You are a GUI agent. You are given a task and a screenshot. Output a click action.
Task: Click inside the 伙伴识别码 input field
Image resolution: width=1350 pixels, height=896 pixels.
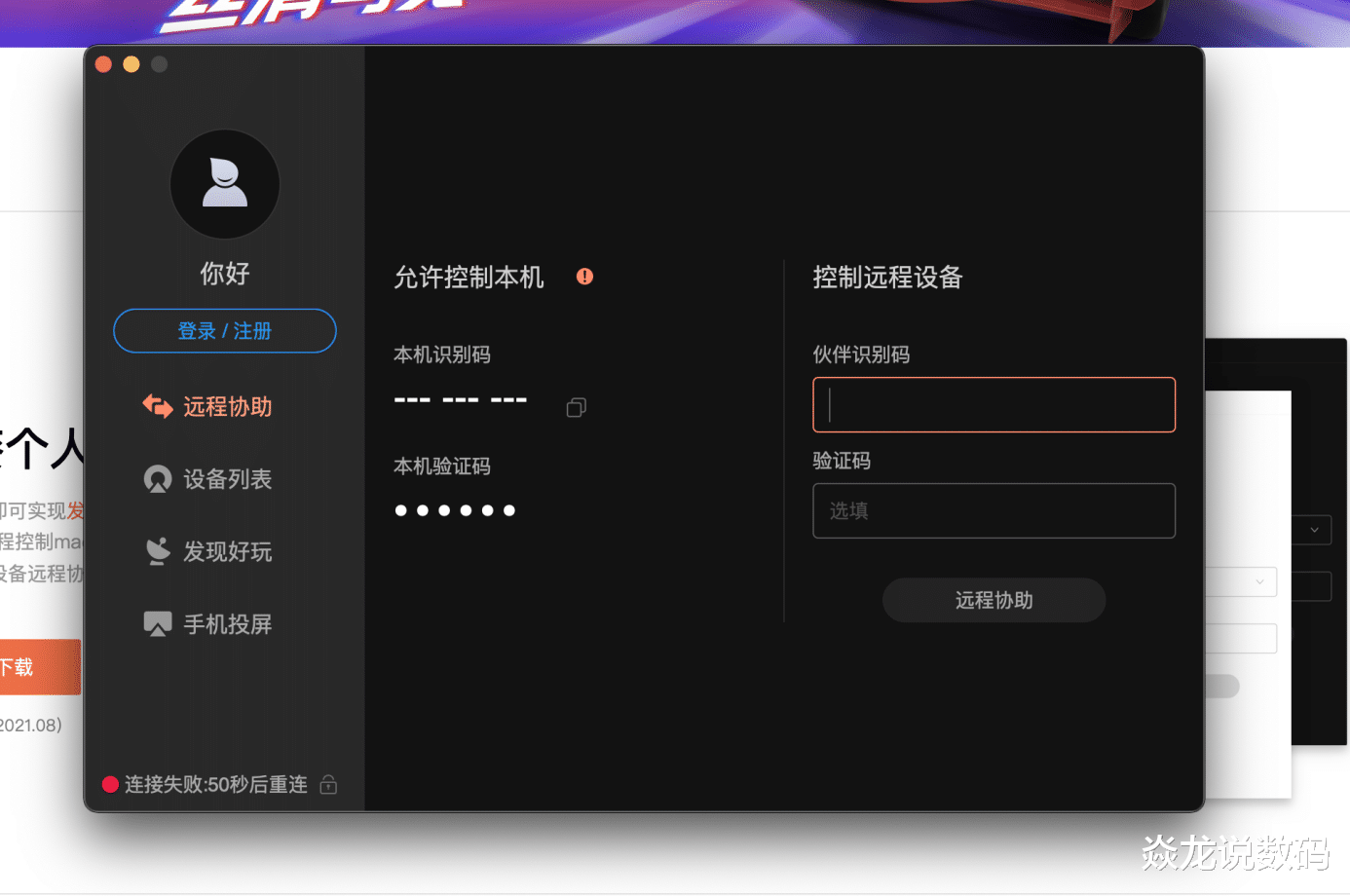pyautogui.click(x=994, y=404)
